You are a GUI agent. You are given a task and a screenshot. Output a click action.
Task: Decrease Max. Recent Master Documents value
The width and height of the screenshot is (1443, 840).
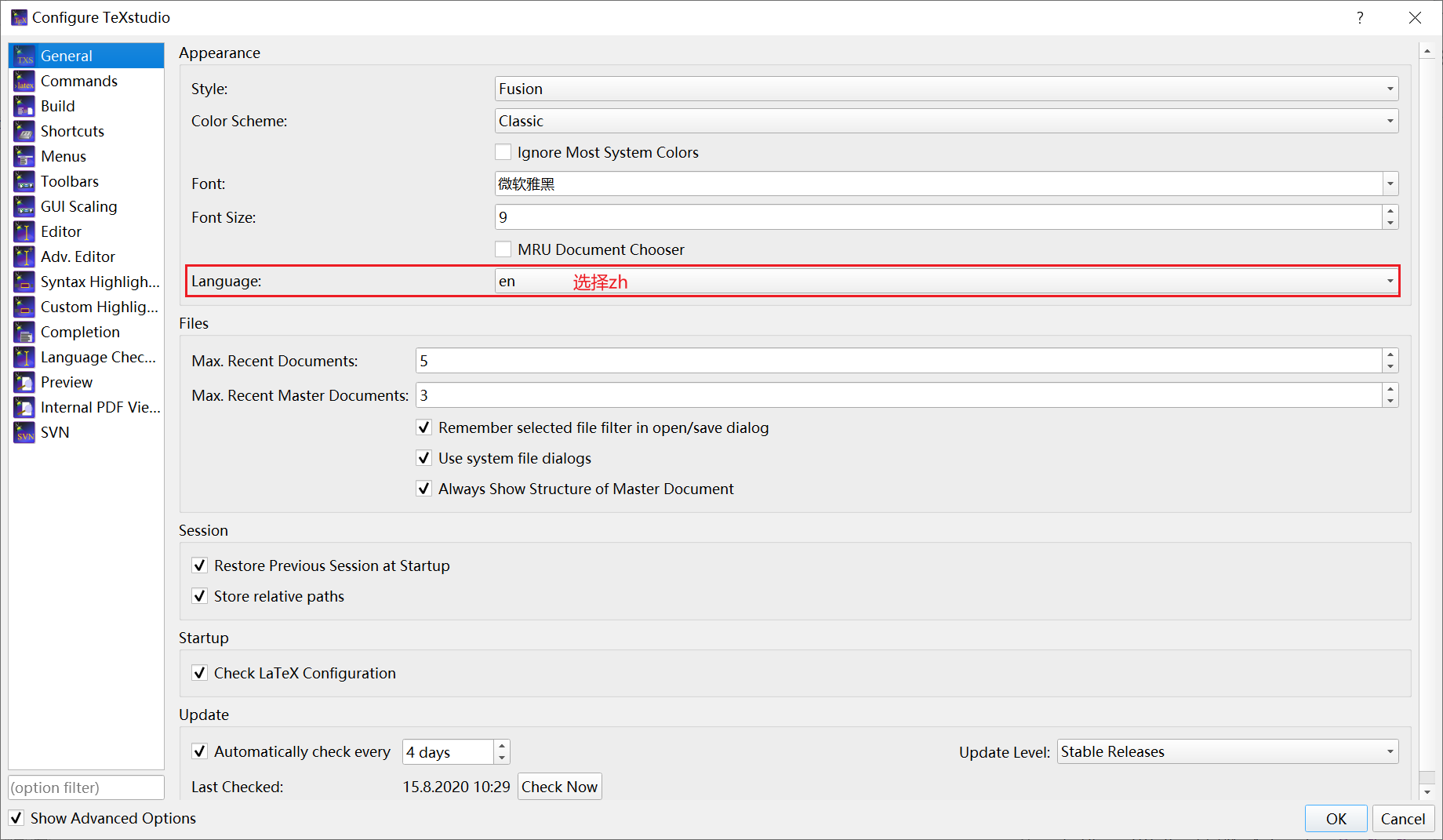point(1390,402)
